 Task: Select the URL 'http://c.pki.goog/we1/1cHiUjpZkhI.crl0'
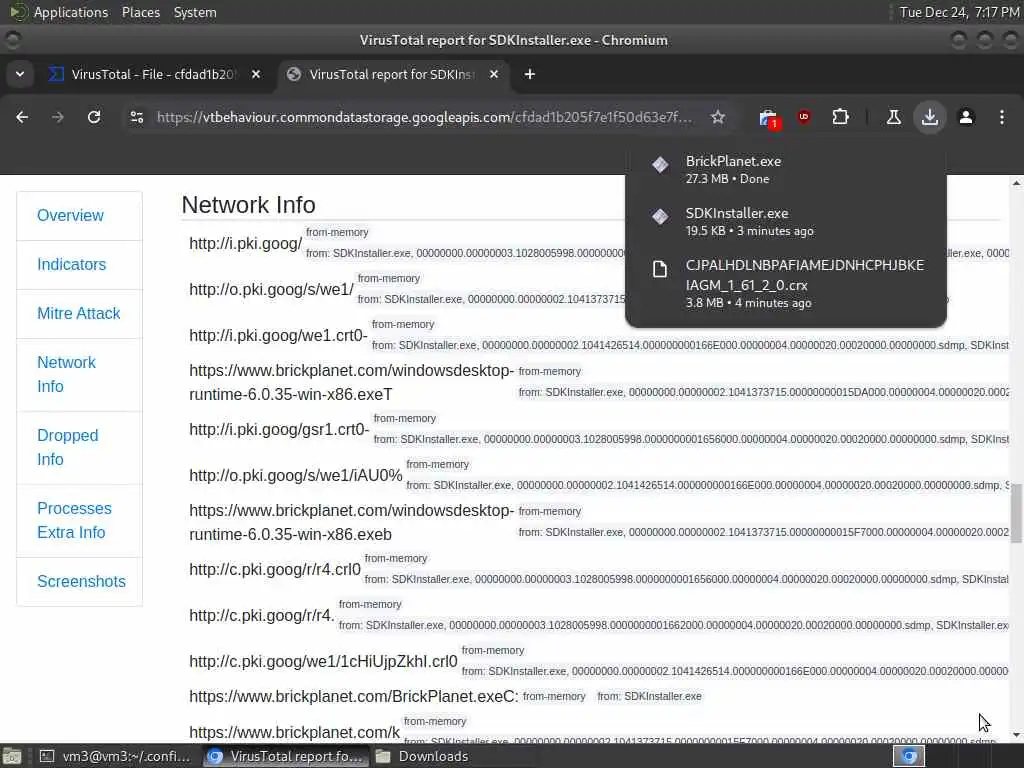[323, 662]
